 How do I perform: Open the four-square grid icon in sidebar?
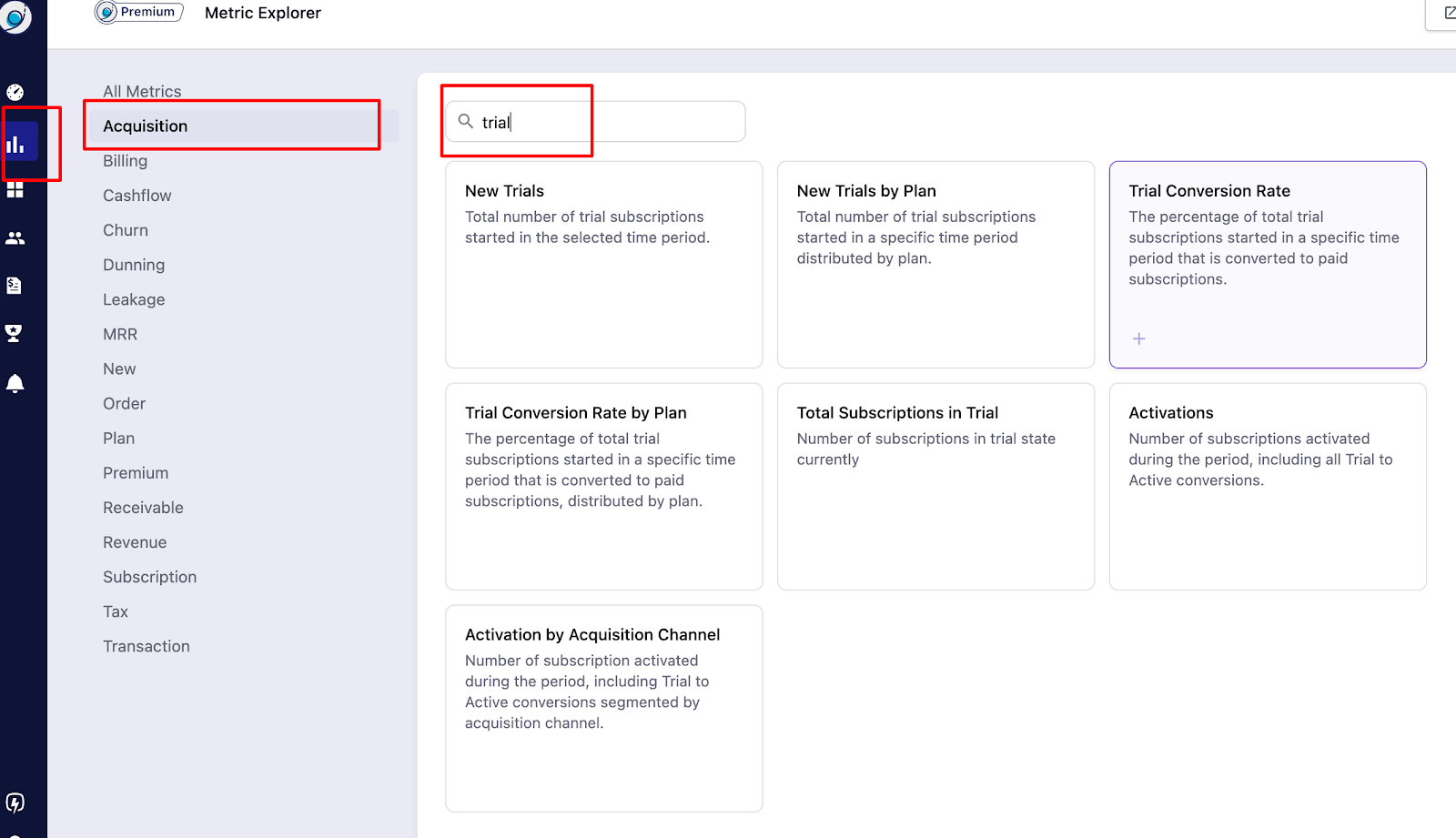[15, 190]
